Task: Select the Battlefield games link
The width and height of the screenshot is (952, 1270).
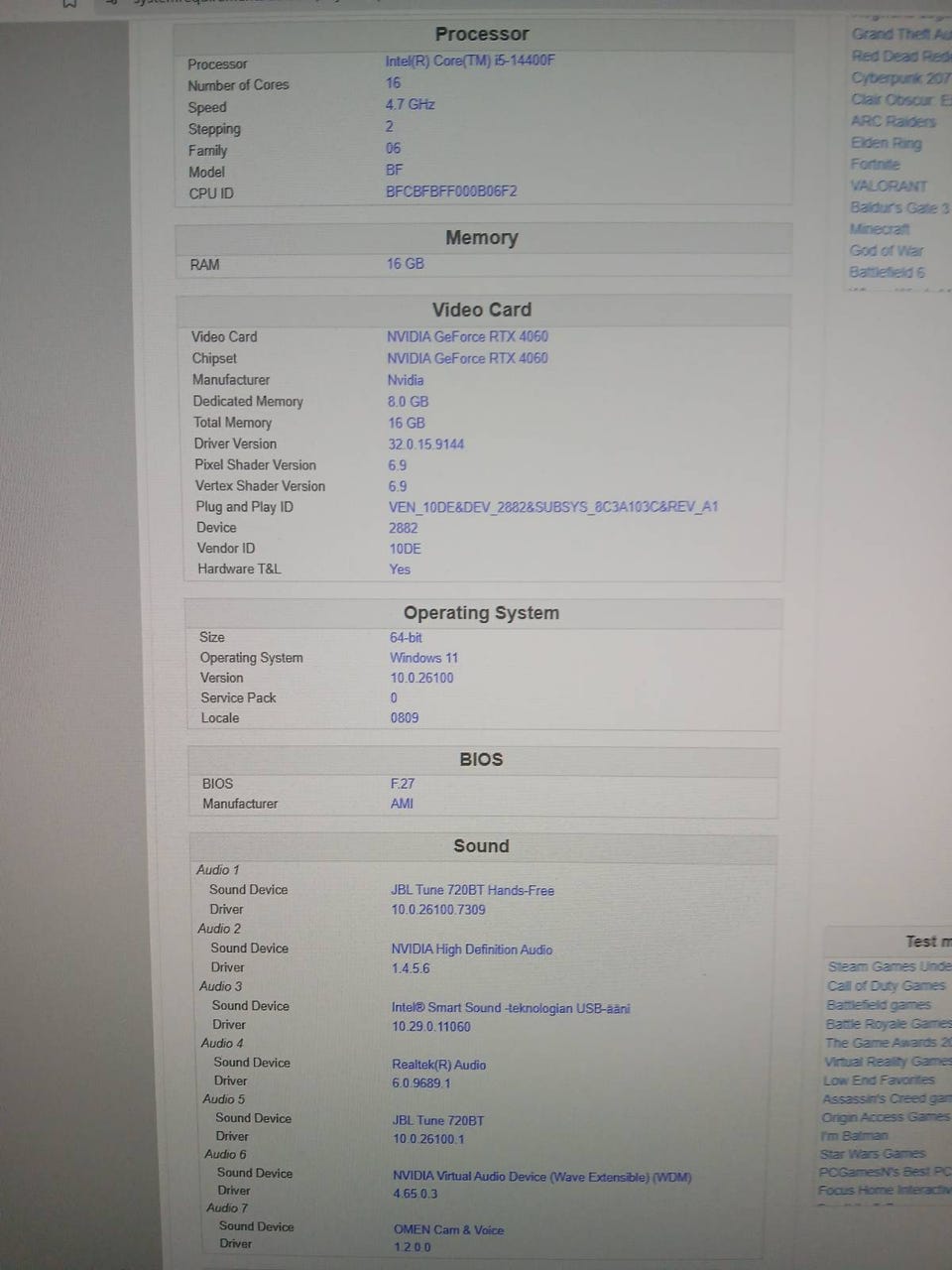Action: (x=879, y=1004)
